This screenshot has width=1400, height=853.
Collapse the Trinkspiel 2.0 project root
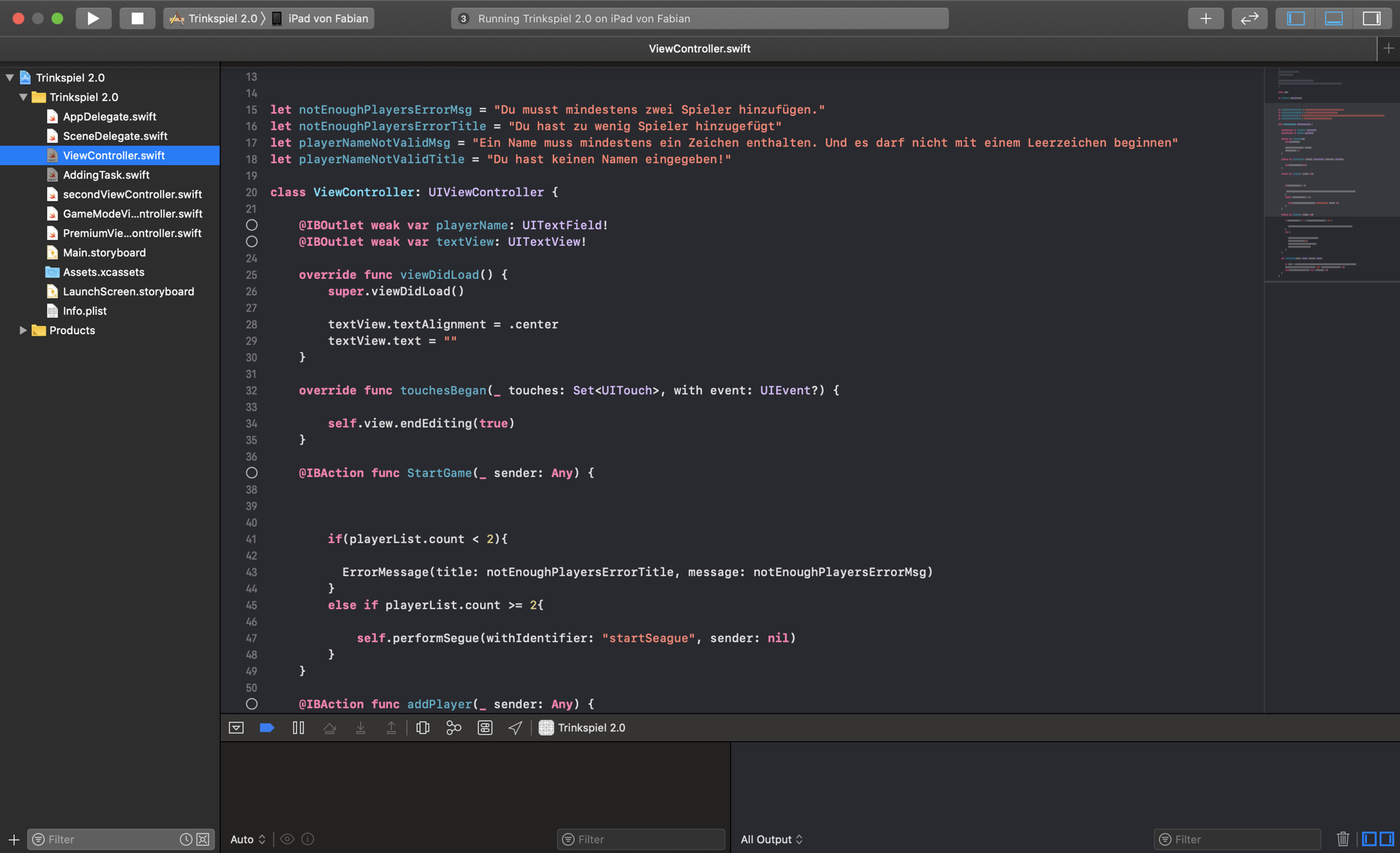[x=10, y=78]
